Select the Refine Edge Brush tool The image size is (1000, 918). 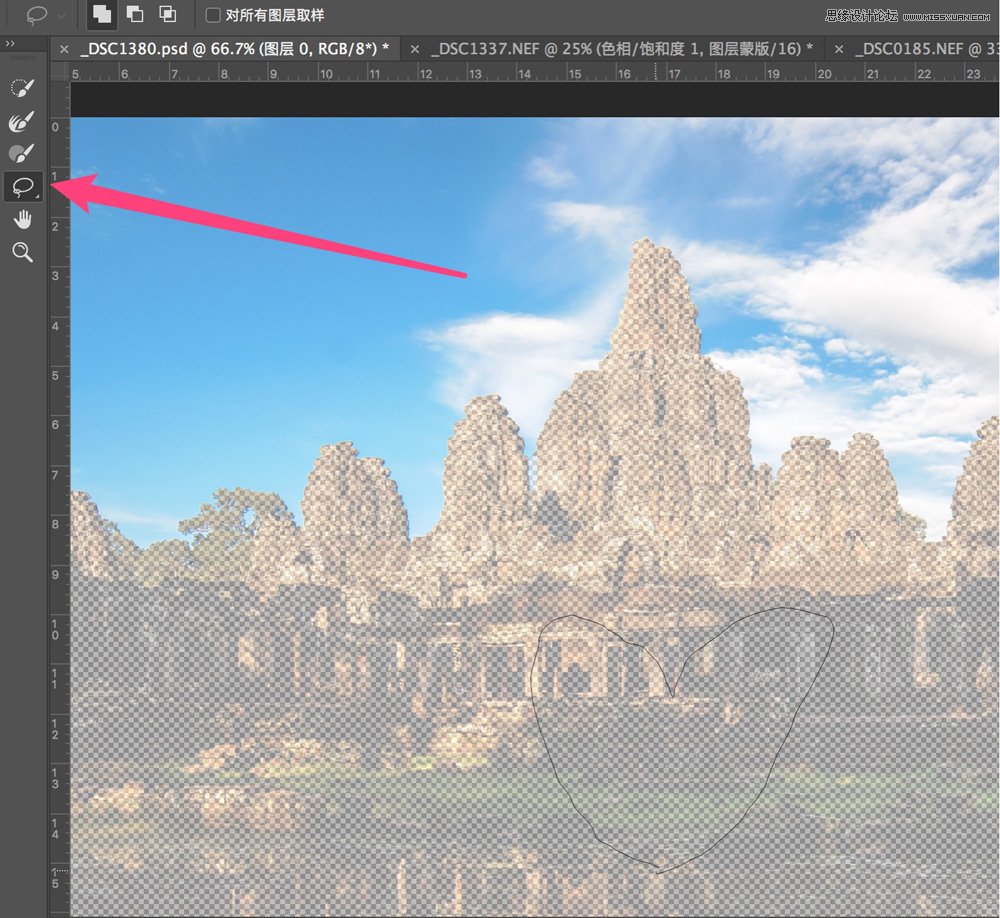tap(22, 119)
